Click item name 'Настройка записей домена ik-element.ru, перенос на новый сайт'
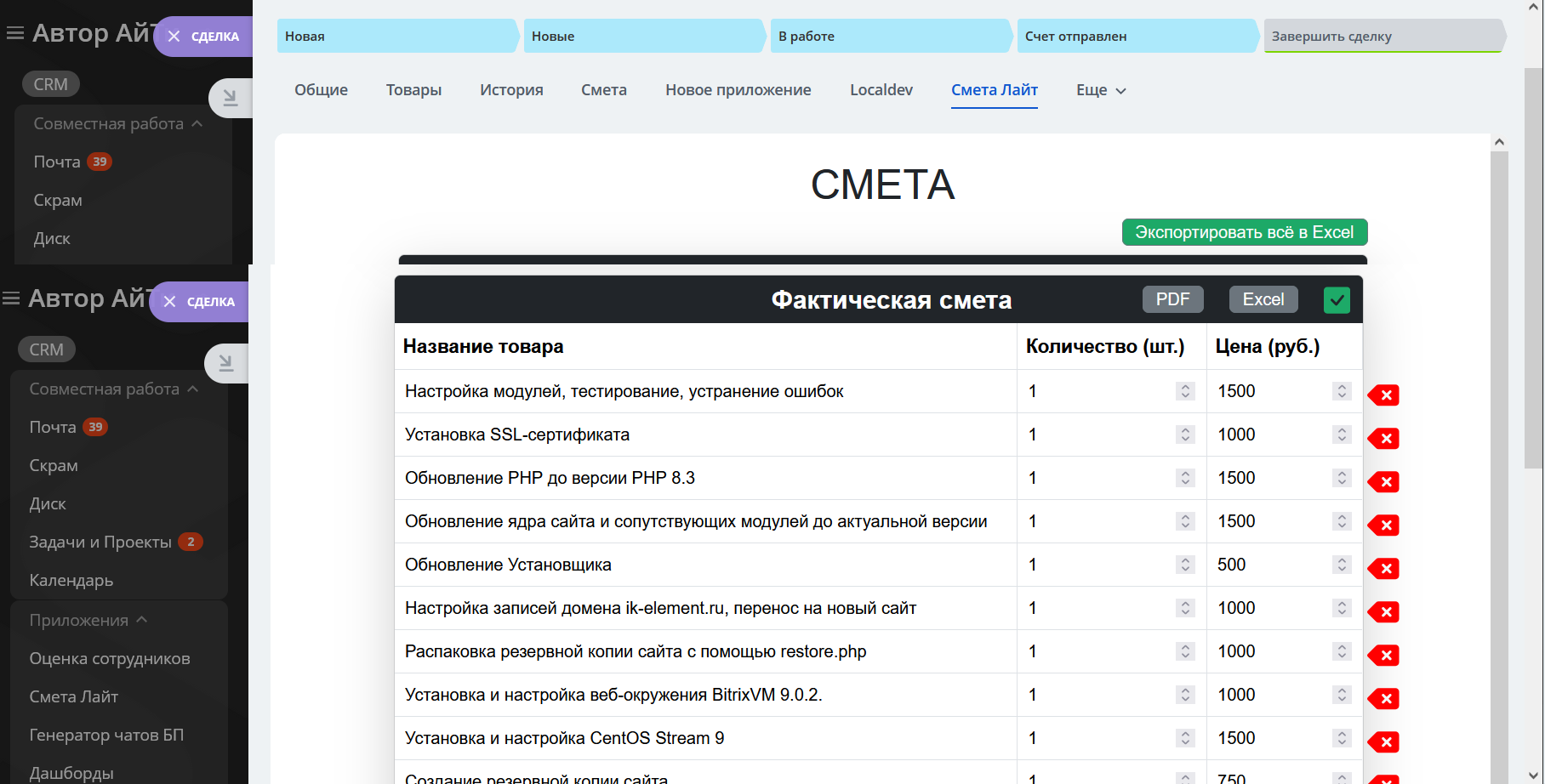Image resolution: width=1545 pixels, height=784 pixels. click(x=660, y=608)
